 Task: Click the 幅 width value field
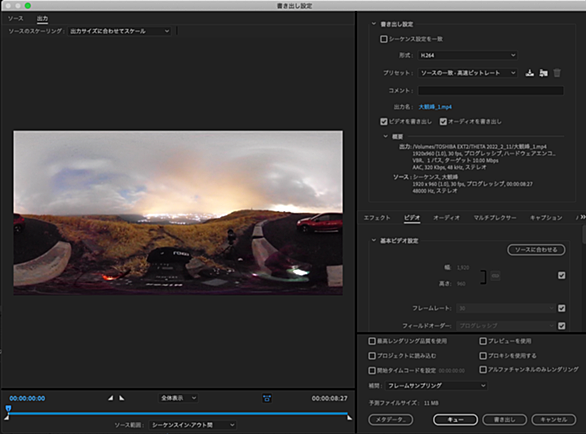[463, 267]
